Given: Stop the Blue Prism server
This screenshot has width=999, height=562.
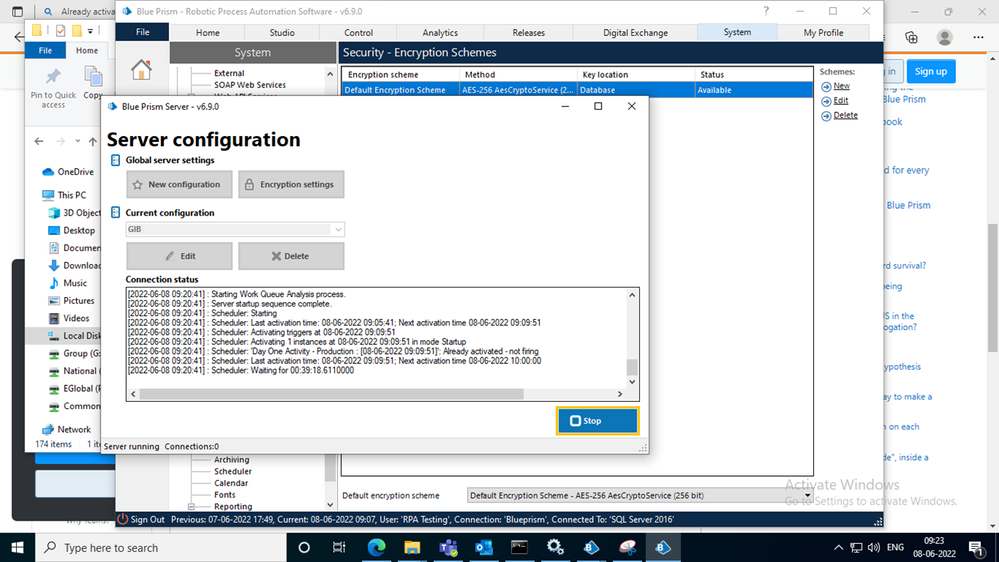Looking at the screenshot, I should [x=597, y=421].
